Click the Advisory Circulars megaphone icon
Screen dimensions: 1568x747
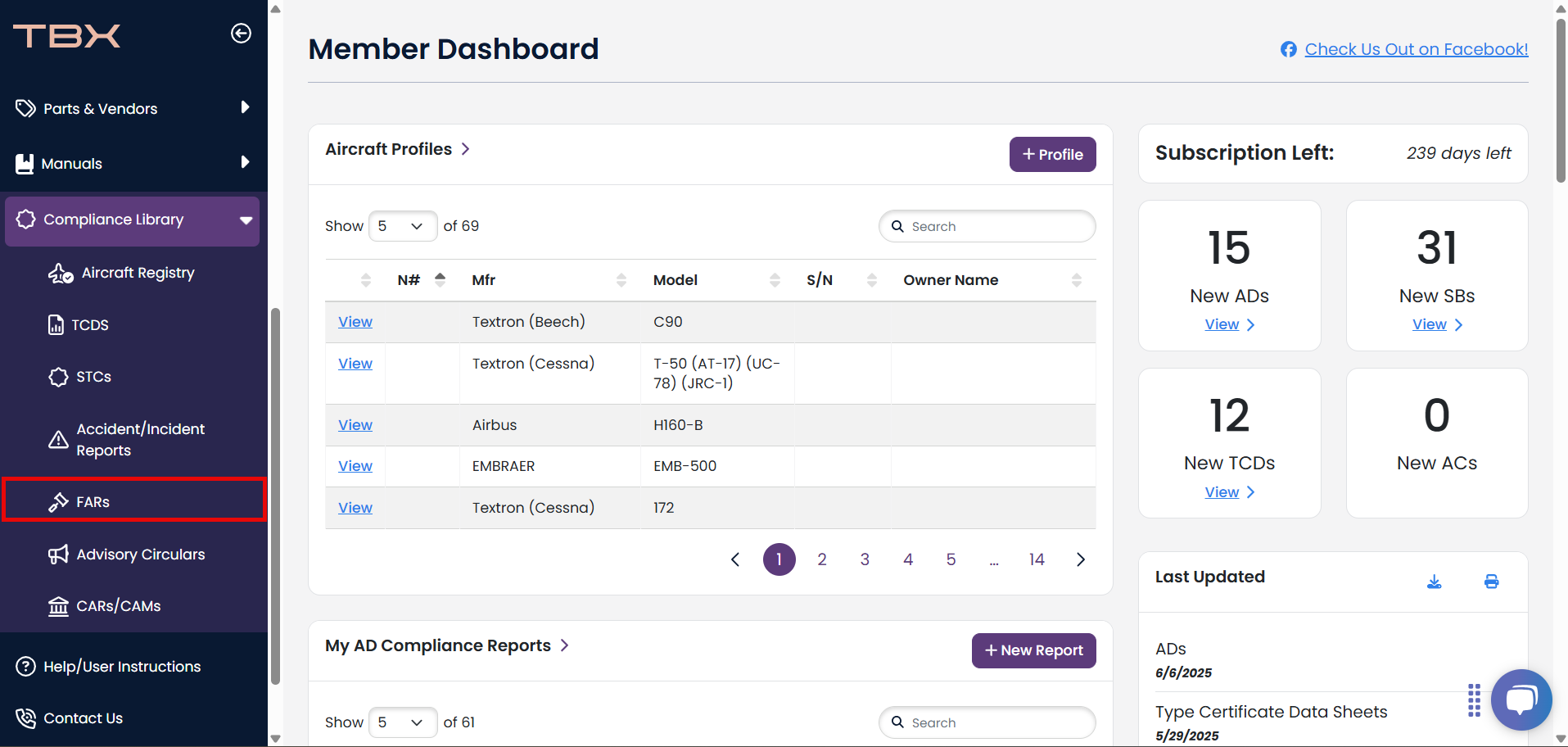pyautogui.click(x=58, y=555)
